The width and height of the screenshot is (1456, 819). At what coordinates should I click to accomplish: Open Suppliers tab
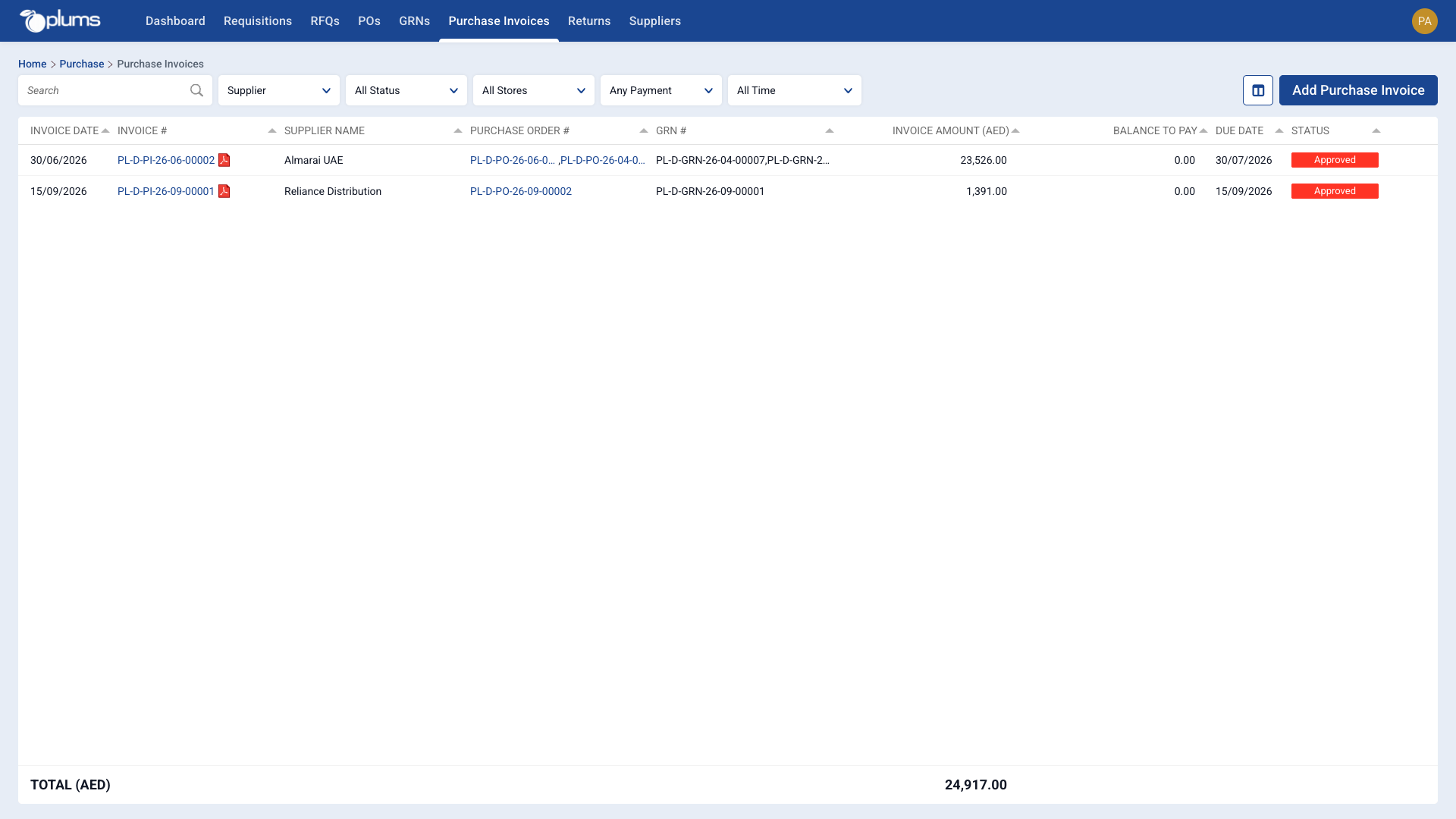click(655, 21)
